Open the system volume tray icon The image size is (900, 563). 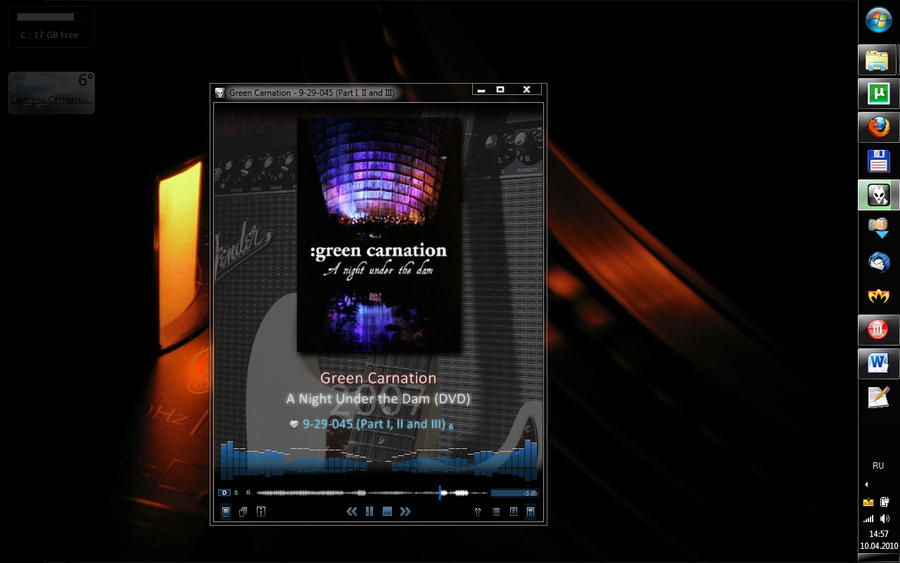[885, 519]
